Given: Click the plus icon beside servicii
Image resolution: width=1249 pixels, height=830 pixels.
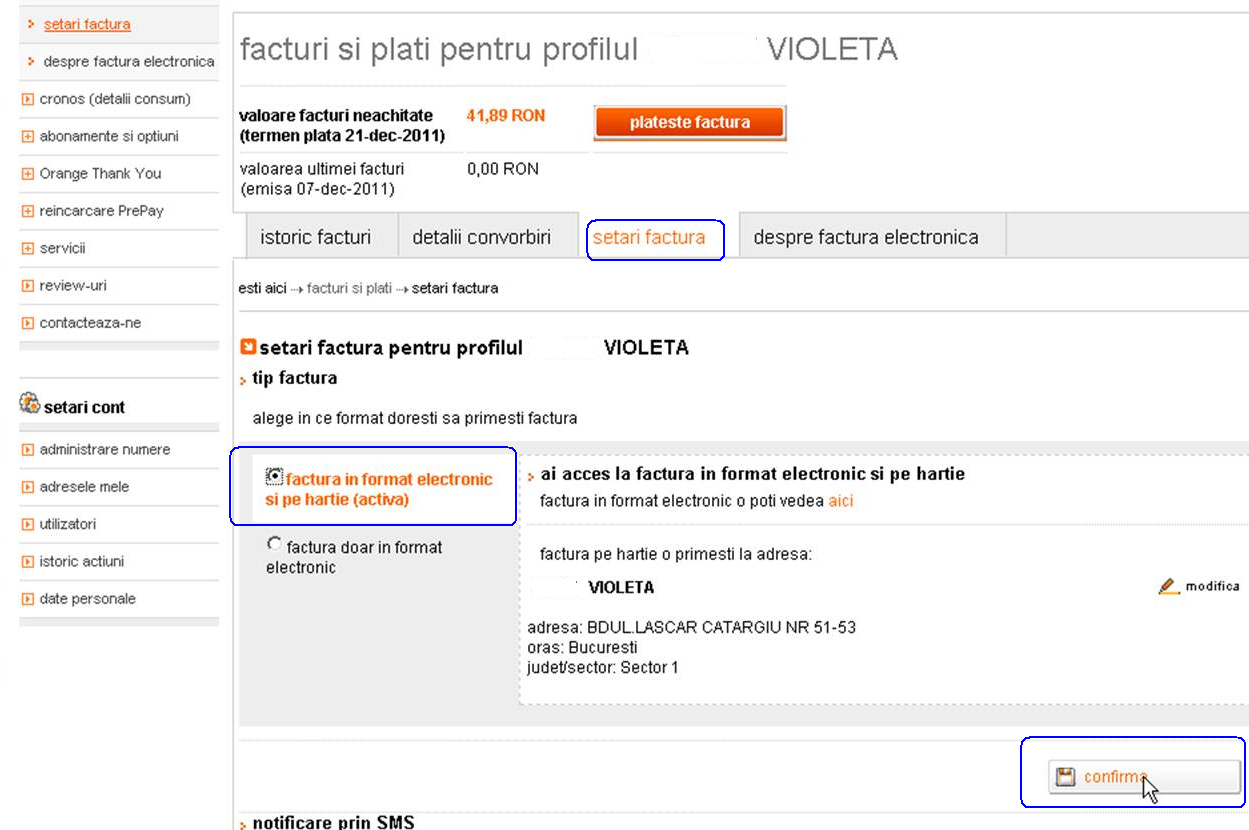Looking at the screenshot, I should click(x=28, y=249).
